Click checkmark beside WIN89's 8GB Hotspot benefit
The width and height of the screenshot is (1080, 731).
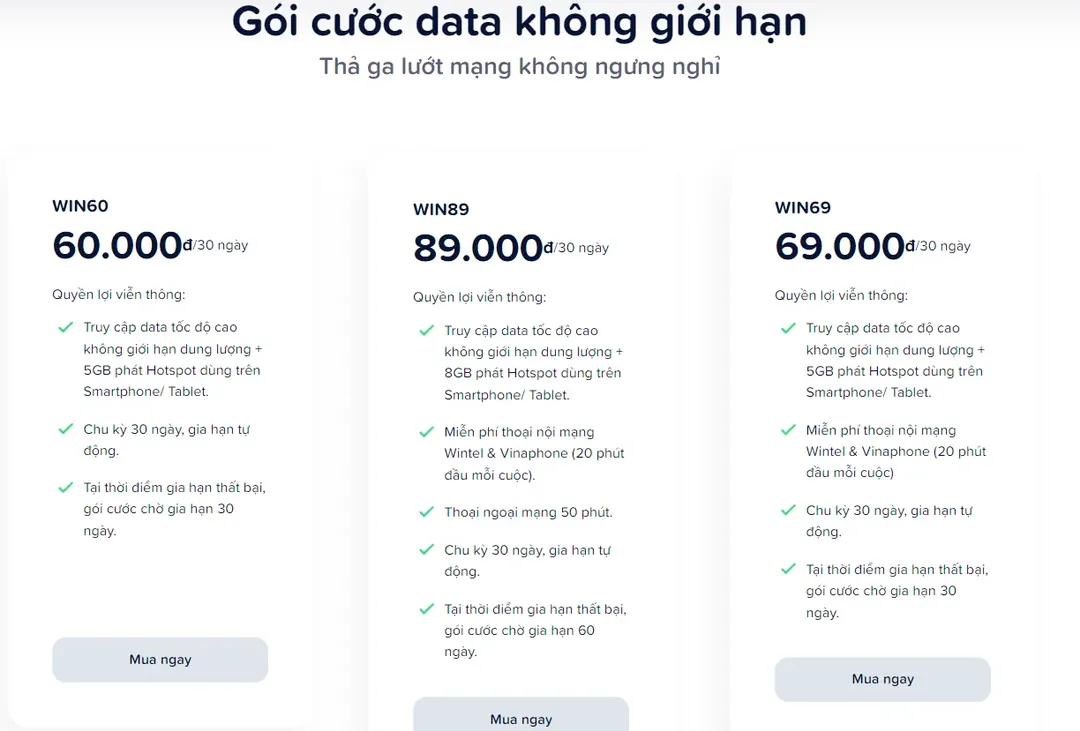click(x=427, y=330)
